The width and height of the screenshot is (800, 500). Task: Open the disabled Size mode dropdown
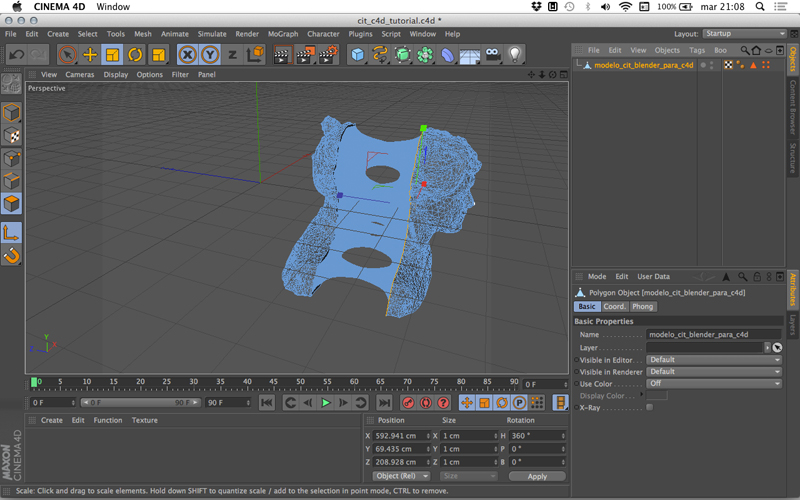[469, 476]
